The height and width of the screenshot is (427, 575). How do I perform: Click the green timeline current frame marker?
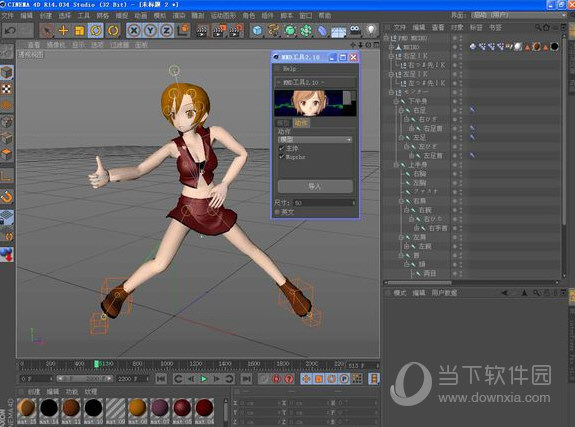[x=96, y=364]
